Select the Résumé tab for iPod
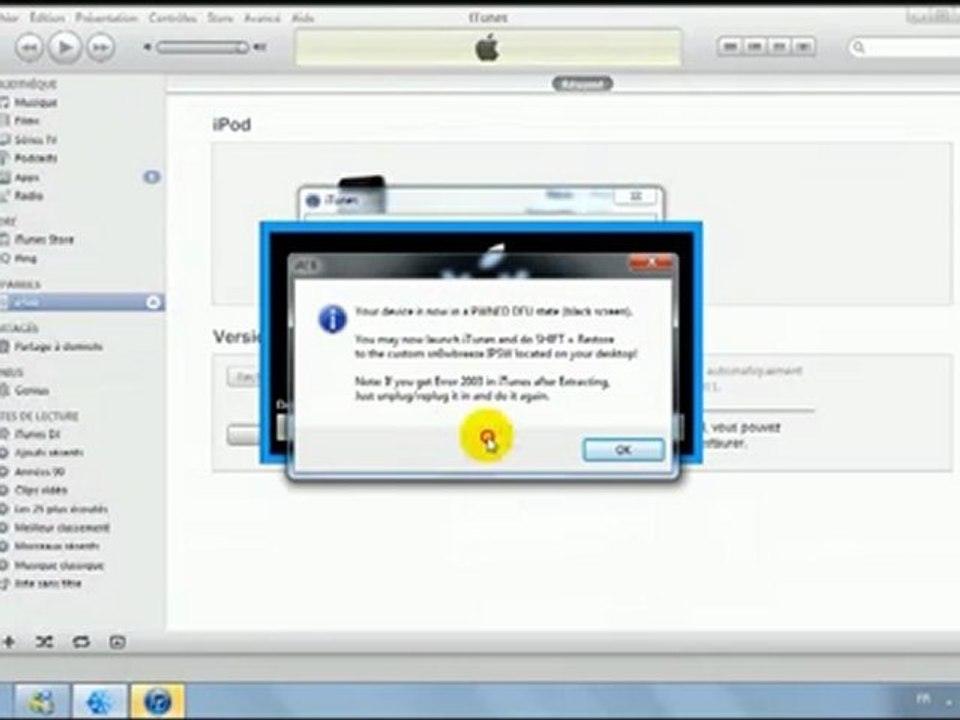Viewport: 960px width, 720px height. (582, 84)
